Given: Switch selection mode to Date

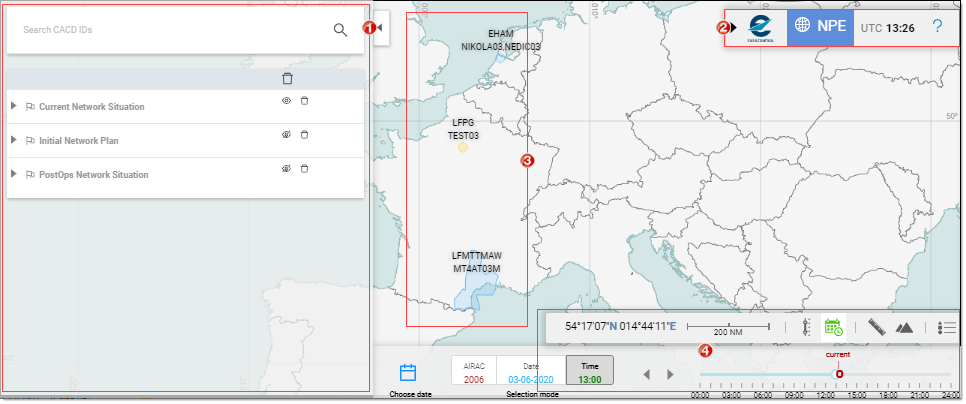Looking at the screenshot, I should (530, 373).
